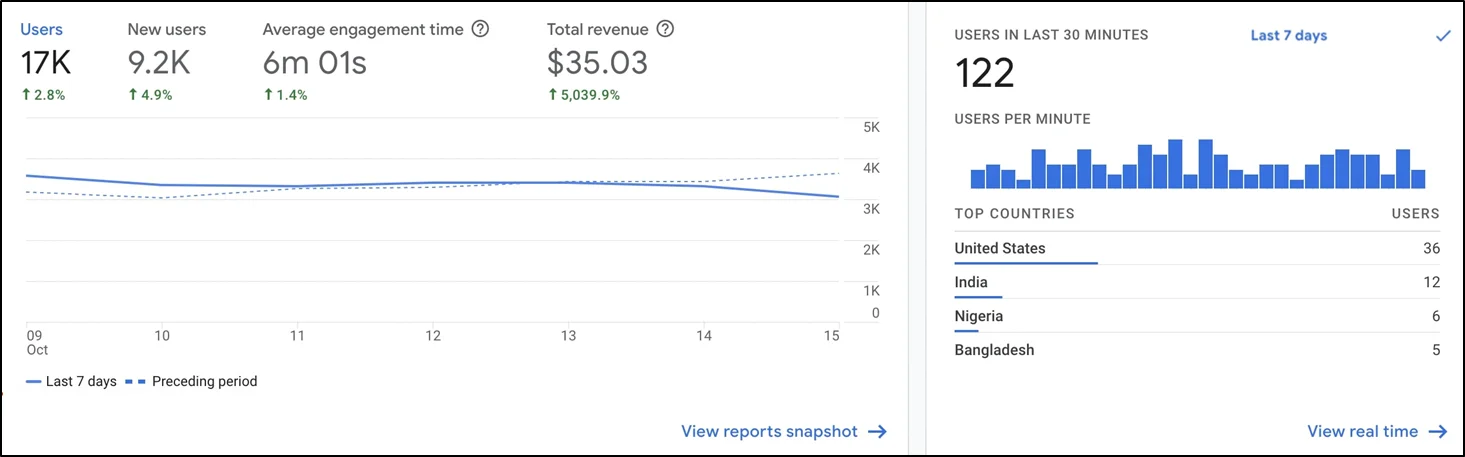The height and width of the screenshot is (457, 1465).
Task: Click the Last 7 days legend swatch
Action: pos(33,381)
